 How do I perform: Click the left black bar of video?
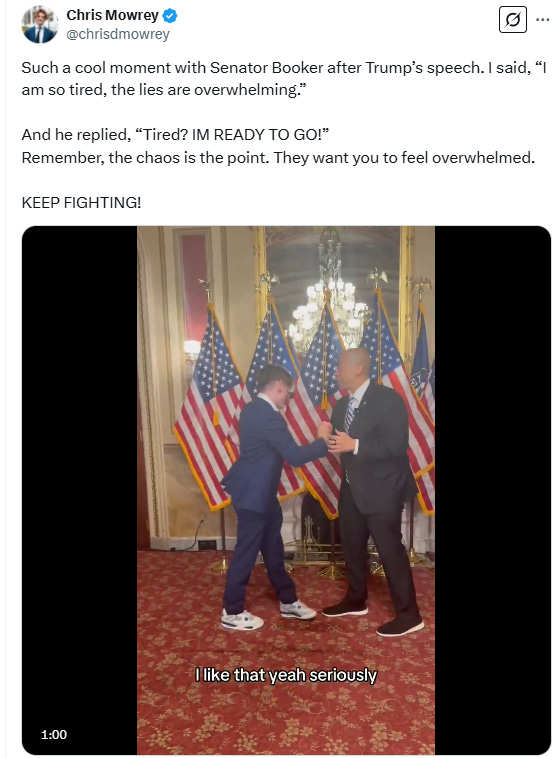coord(79,490)
